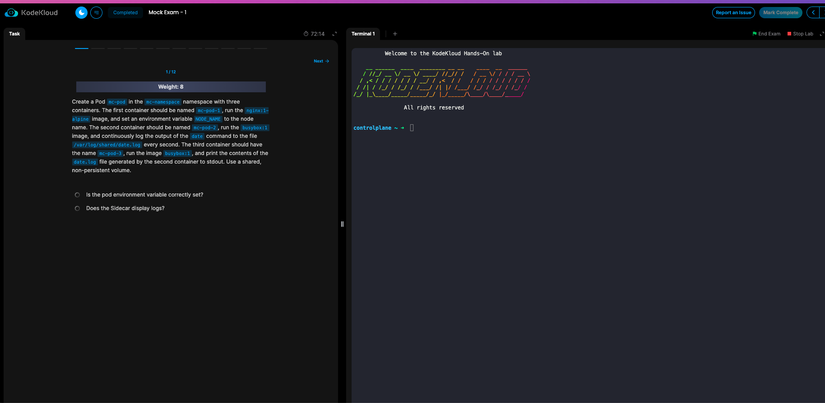This screenshot has width=825, height=403.
Task: Toggle dark mode with the moon icon
Action: pos(81,12)
